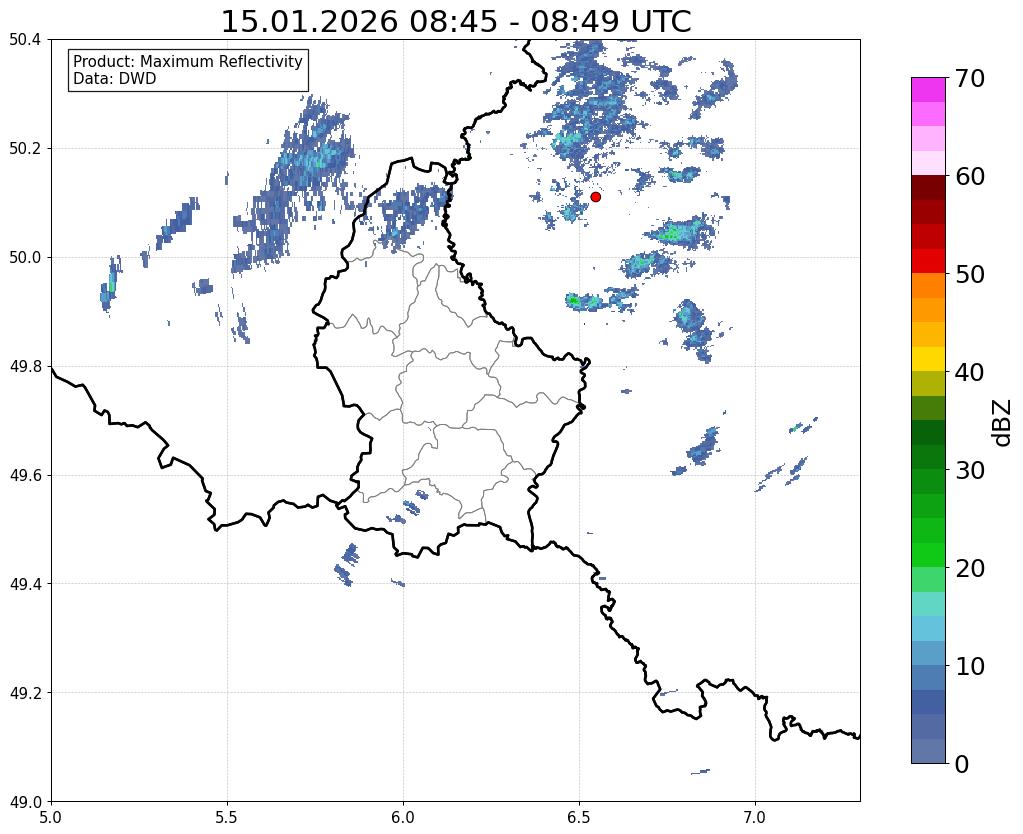Click the latitude axis label 49.6
The height and width of the screenshot is (834, 1023).
25,476
